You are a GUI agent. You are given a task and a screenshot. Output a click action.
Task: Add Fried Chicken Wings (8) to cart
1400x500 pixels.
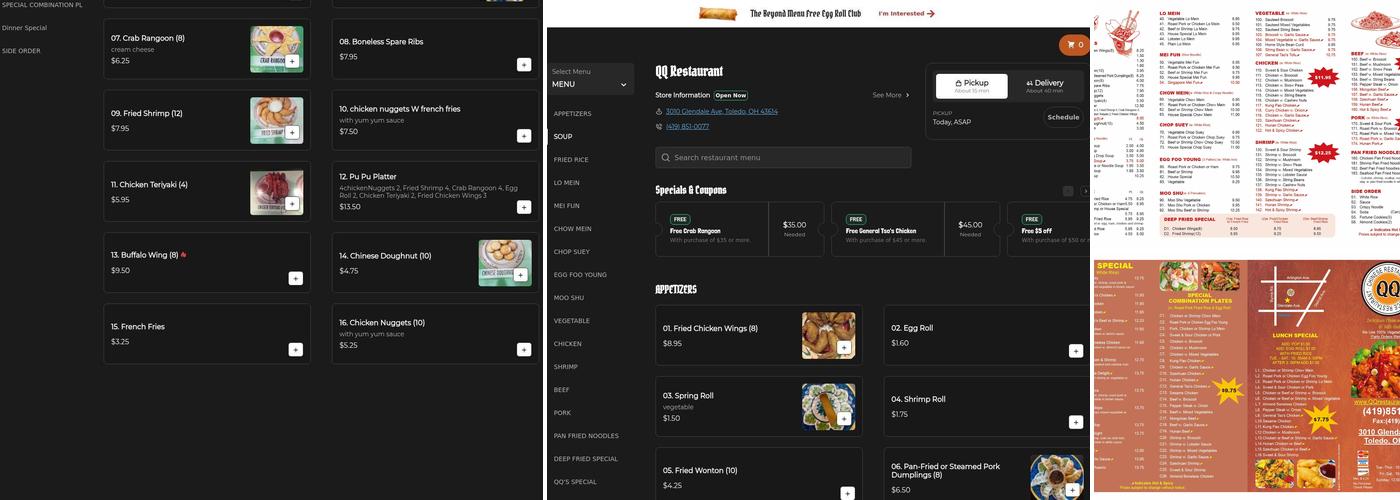[x=844, y=348]
